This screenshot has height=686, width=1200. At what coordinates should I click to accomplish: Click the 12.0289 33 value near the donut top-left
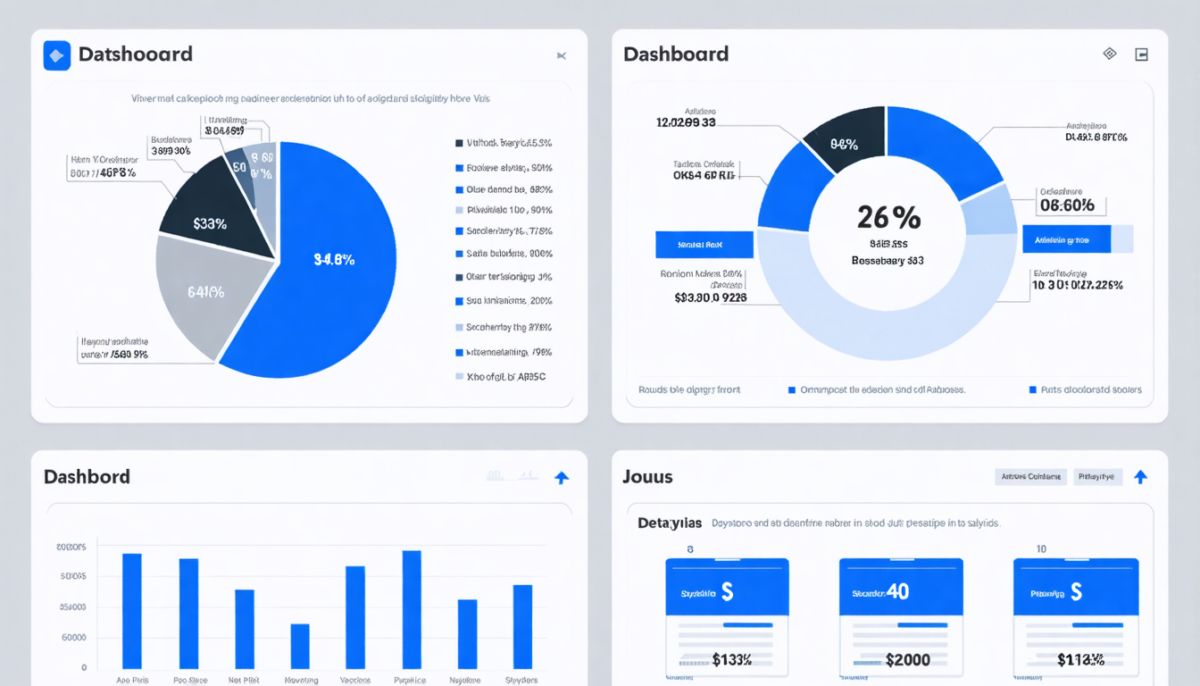click(x=685, y=123)
